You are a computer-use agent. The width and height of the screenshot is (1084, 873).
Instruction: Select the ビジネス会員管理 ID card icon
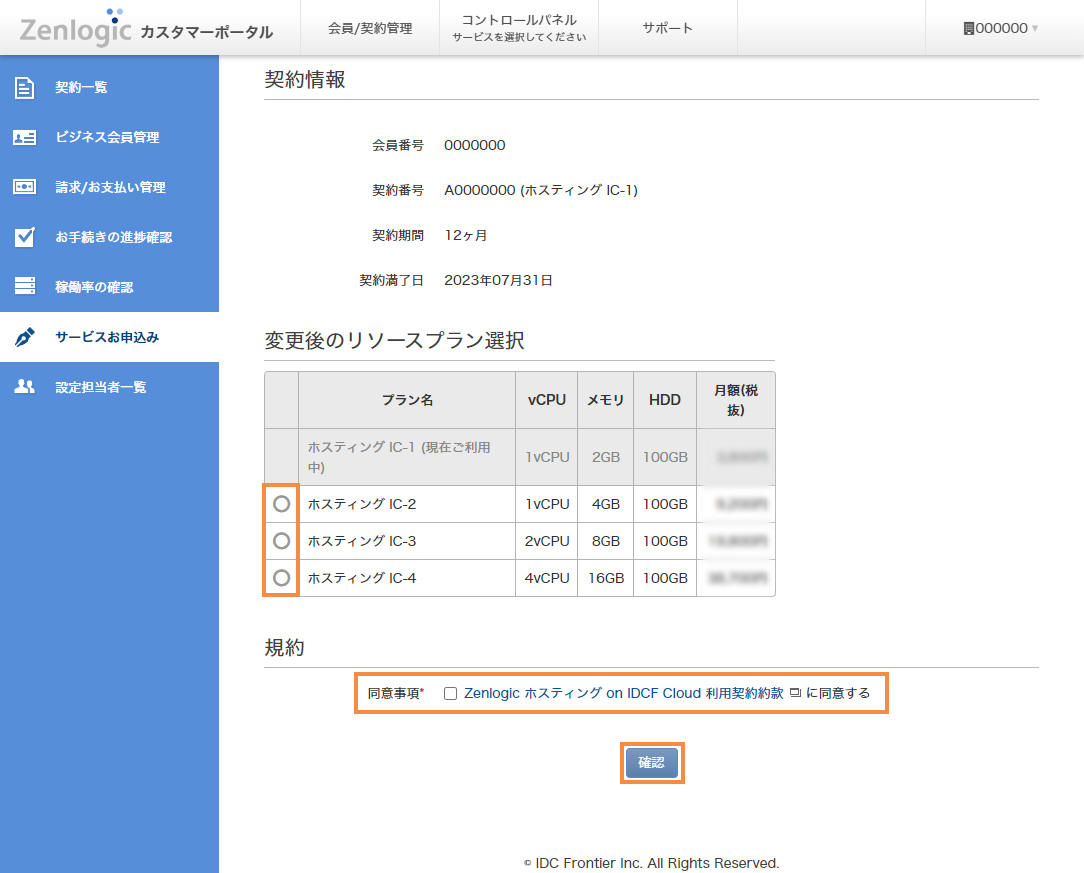pos(25,137)
